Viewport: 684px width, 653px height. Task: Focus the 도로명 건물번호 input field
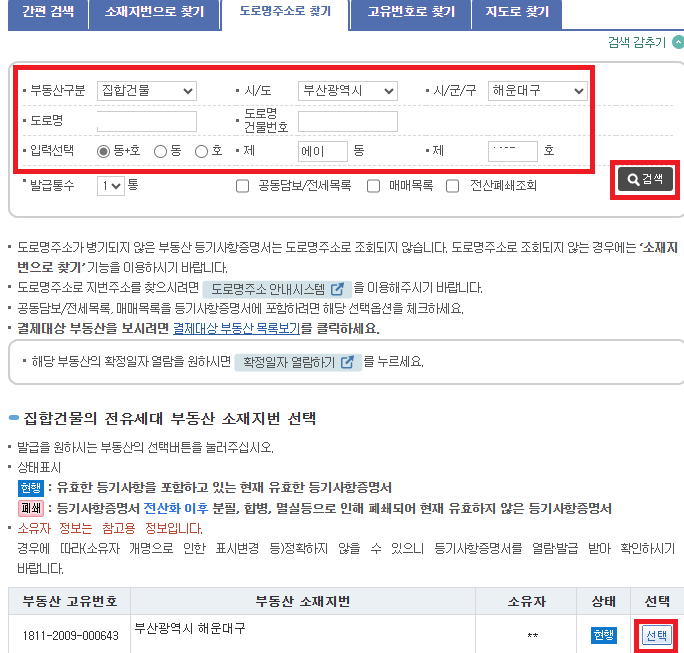(x=348, y=121)
